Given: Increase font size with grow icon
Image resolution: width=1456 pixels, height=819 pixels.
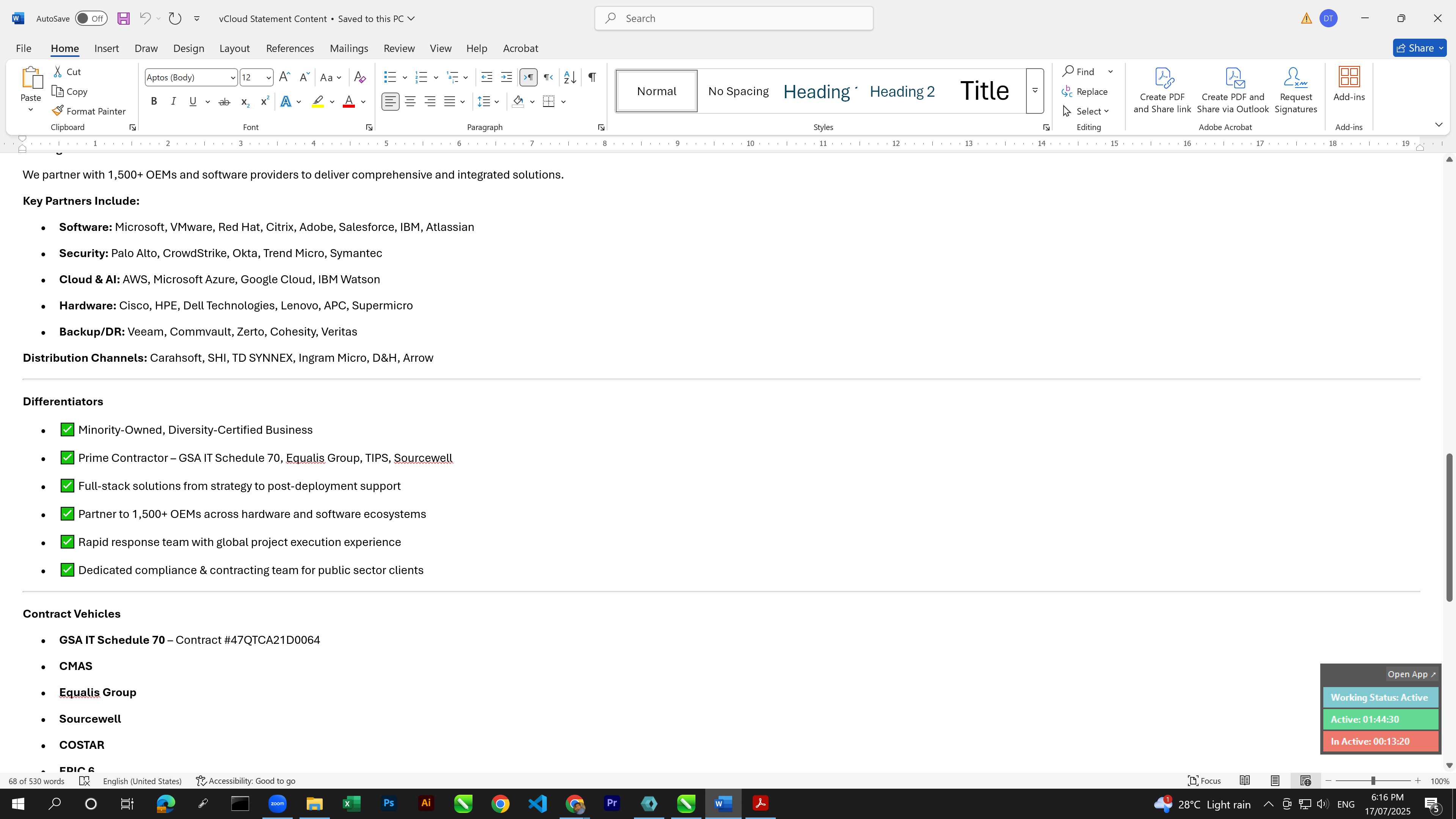Looking at the screenshot, I should tap(285, 77).
